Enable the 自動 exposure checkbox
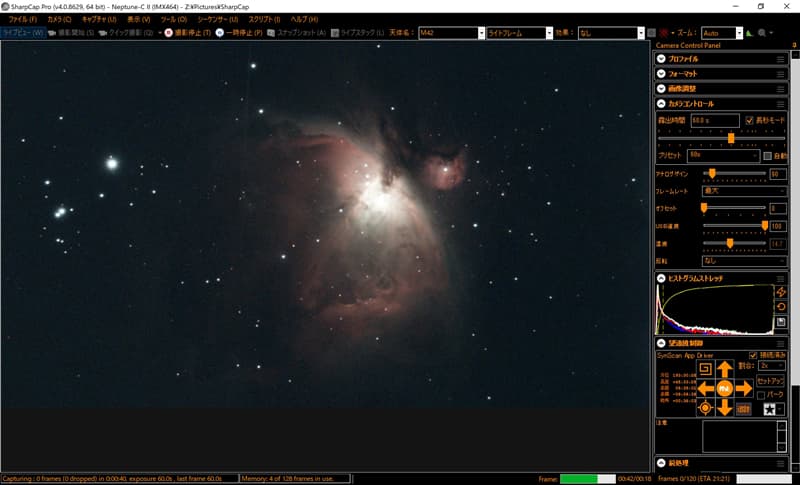The width and height of the screenshot is (800, 485). coord(767,156)
